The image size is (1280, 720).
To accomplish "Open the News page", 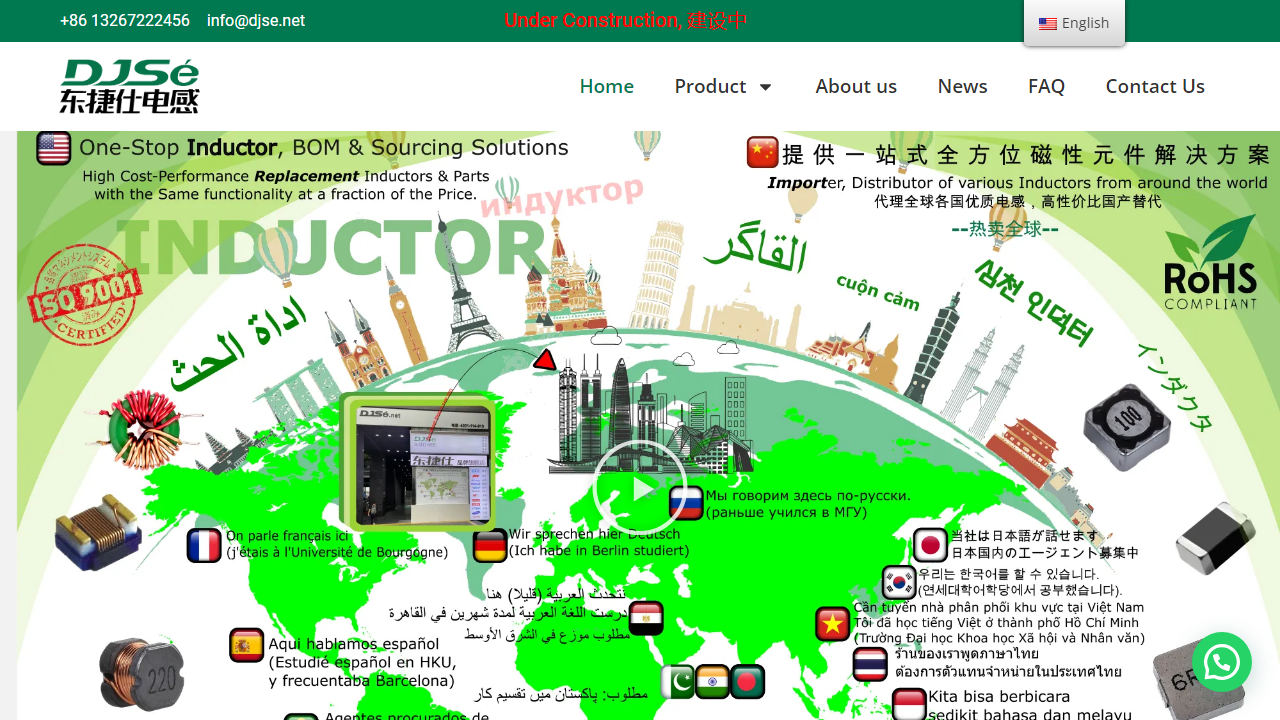I will 963,86.
